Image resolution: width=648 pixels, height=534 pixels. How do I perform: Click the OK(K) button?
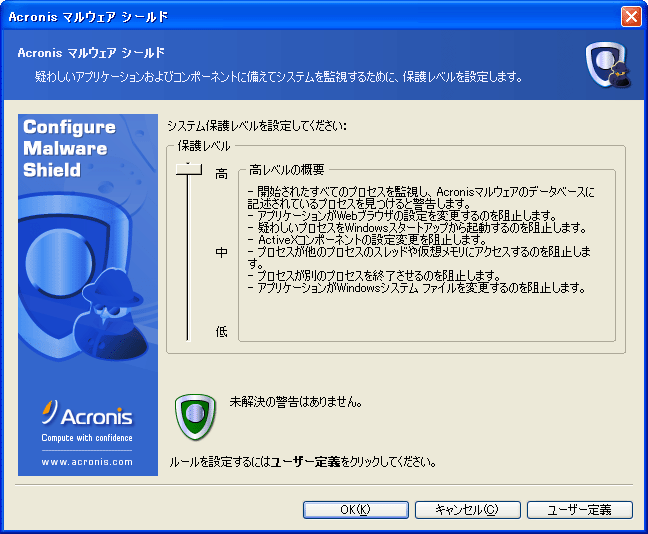(x=355, y=510)
